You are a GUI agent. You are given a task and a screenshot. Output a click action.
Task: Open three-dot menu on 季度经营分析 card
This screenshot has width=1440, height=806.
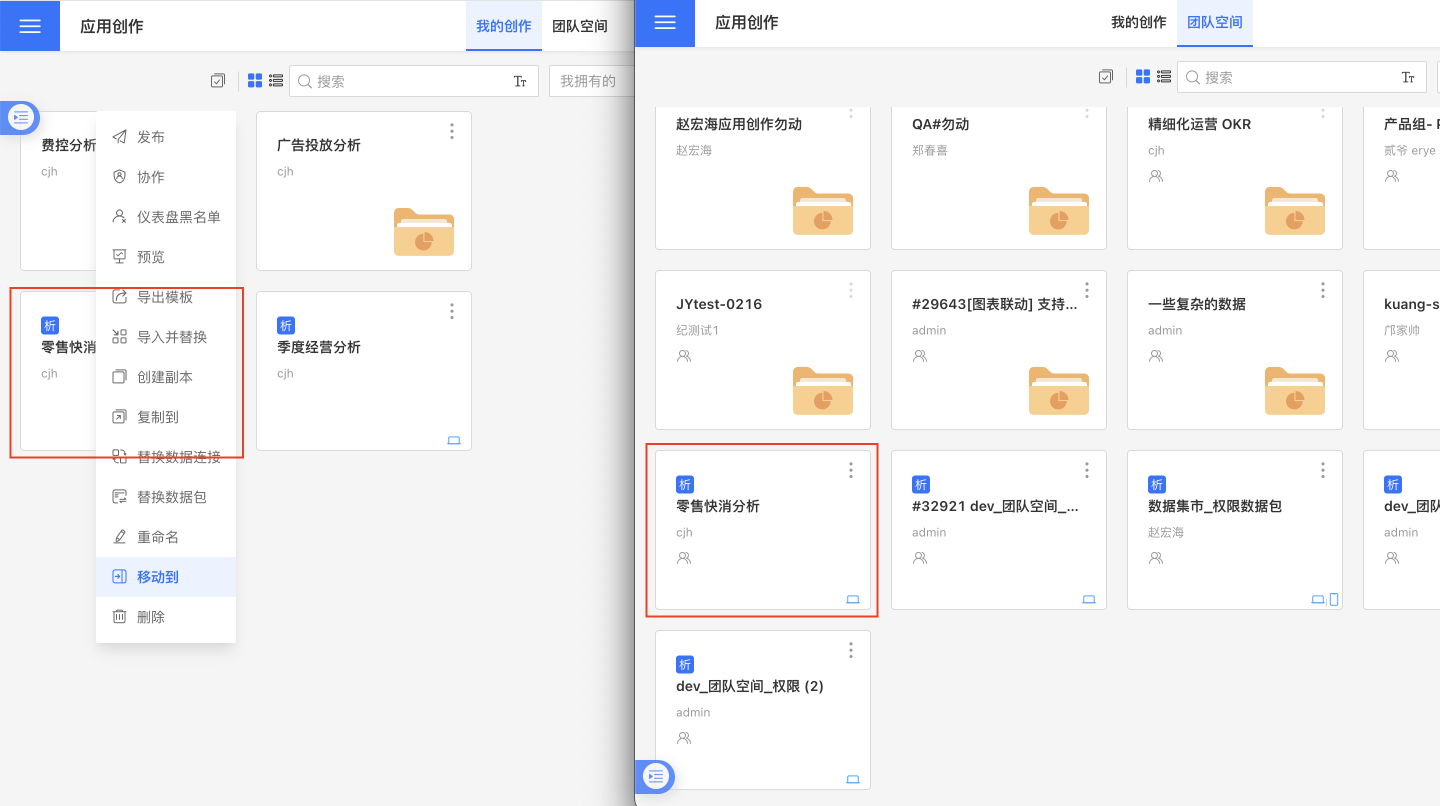point(452,311)
